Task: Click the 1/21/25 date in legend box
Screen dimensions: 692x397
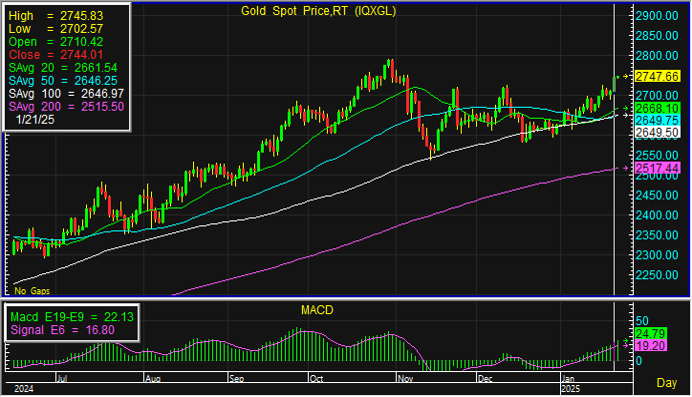Action: [x=35, y=120]
